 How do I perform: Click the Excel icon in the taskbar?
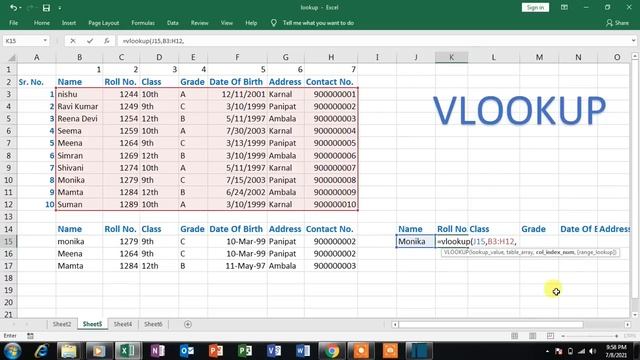pyautogui.click(x=127, y=351)
